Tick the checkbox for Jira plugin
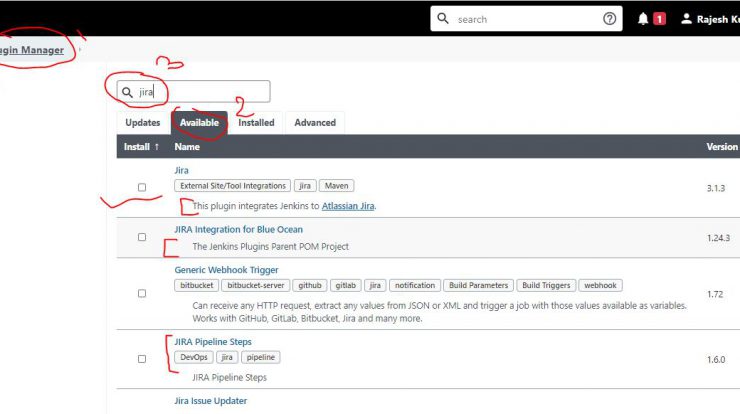The height and width of the screenshot is (414, 740). (x=142, y=187)
